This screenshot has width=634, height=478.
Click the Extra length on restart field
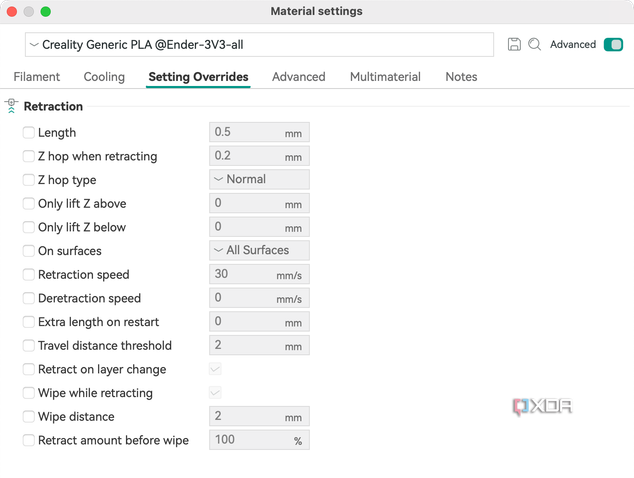(259, 321)
